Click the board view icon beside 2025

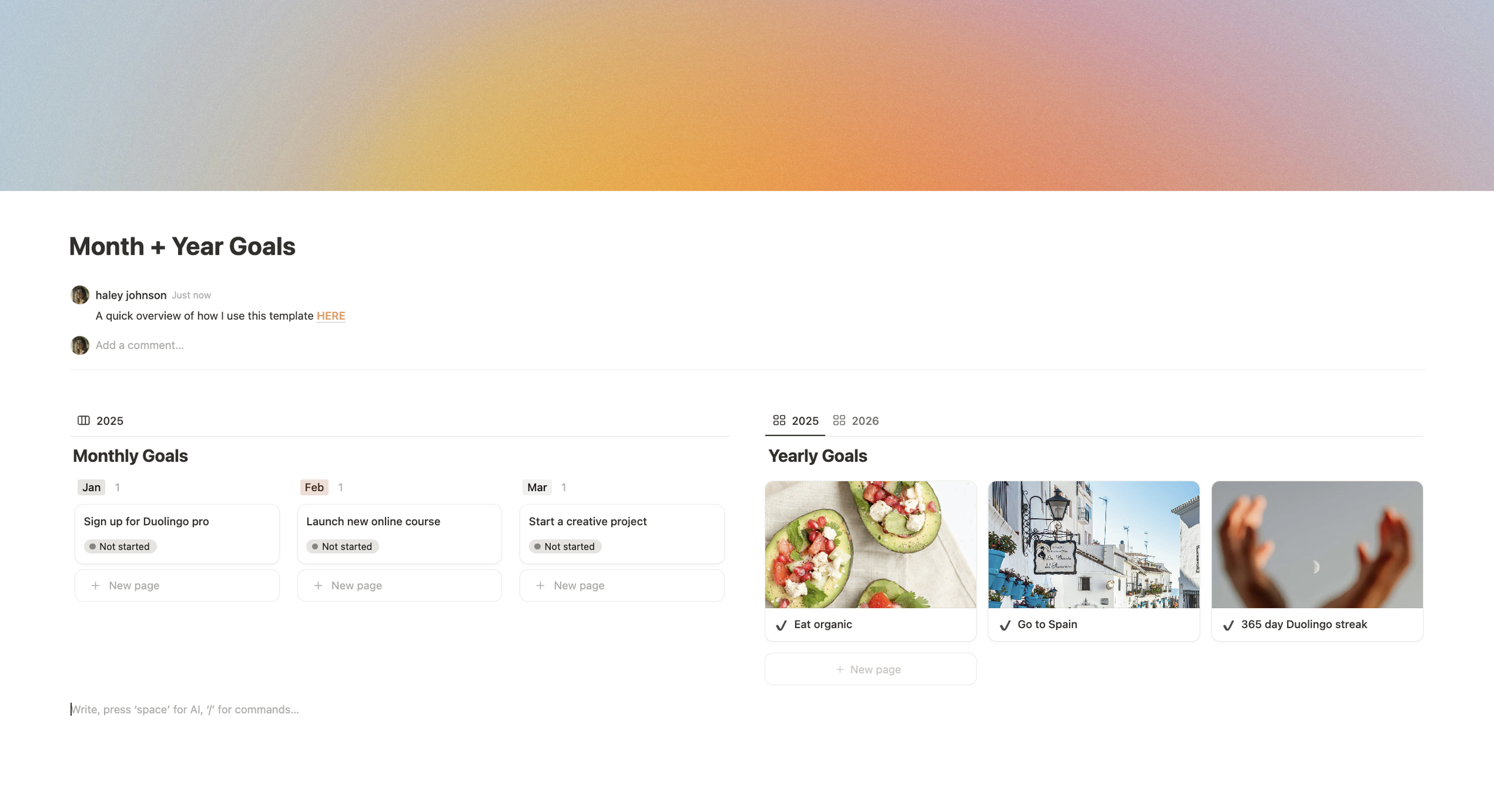84,421
